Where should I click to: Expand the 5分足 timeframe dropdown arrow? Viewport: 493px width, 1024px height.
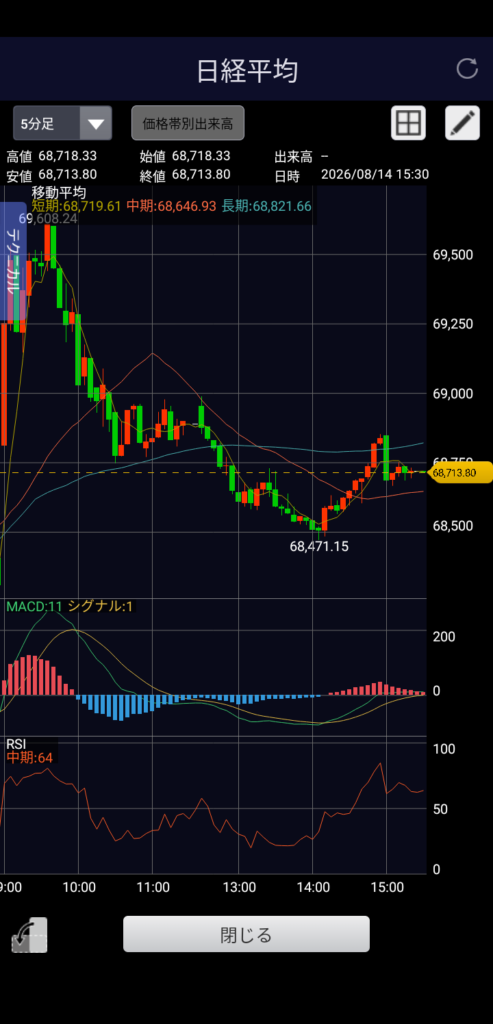pos(96,123)
